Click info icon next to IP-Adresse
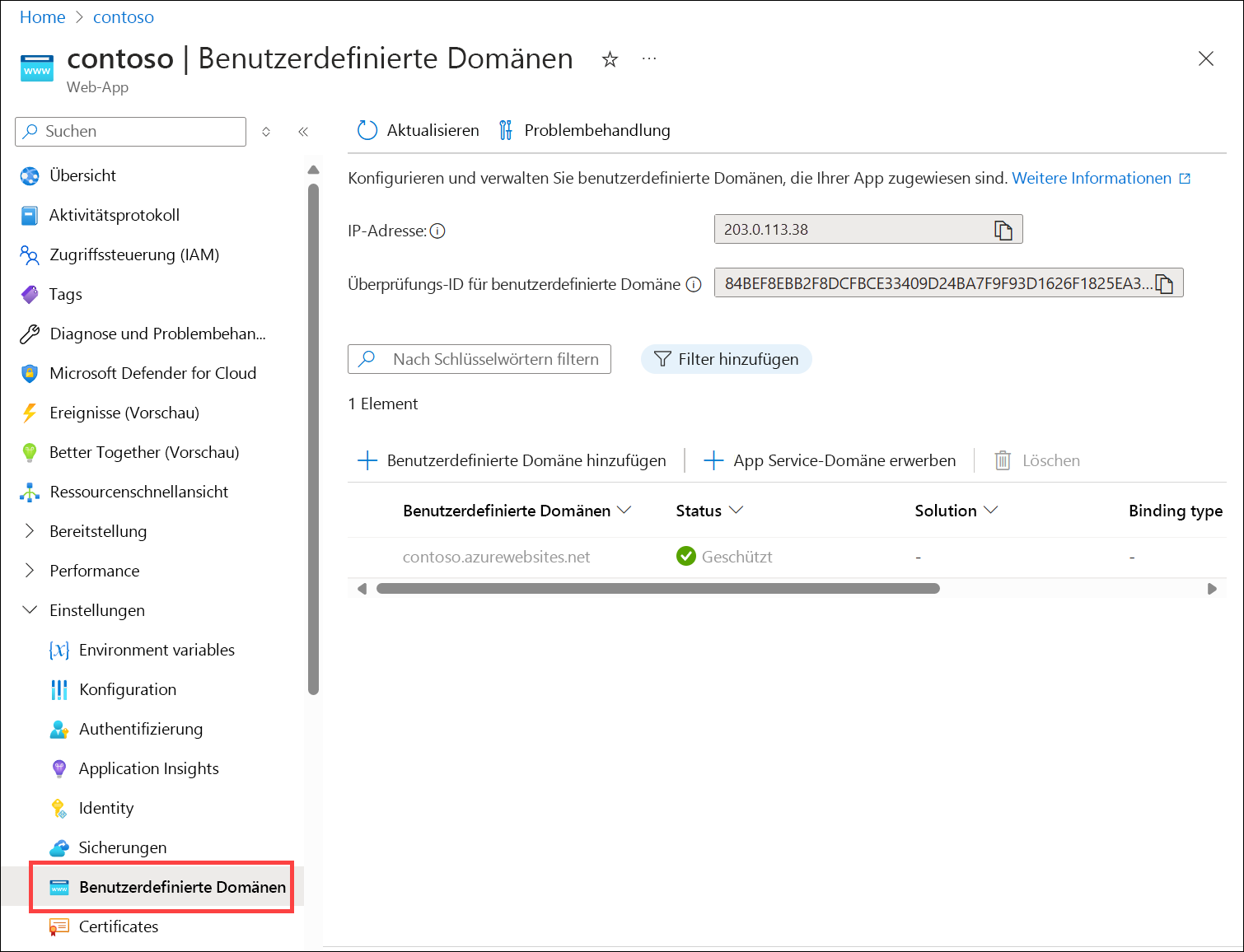The image size is (1244, 952). [438, 231]
